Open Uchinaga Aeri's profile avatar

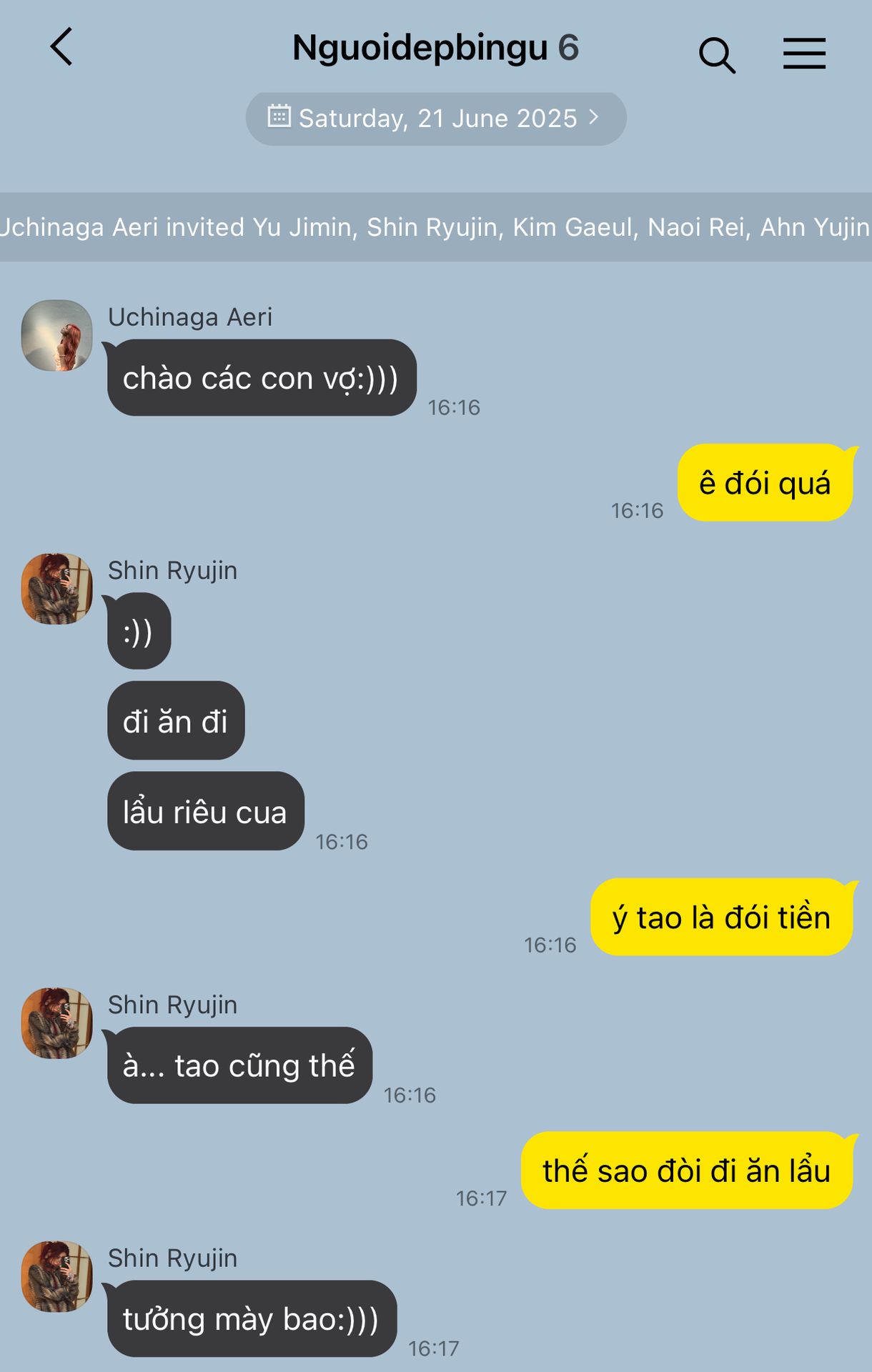pos(57,335)
